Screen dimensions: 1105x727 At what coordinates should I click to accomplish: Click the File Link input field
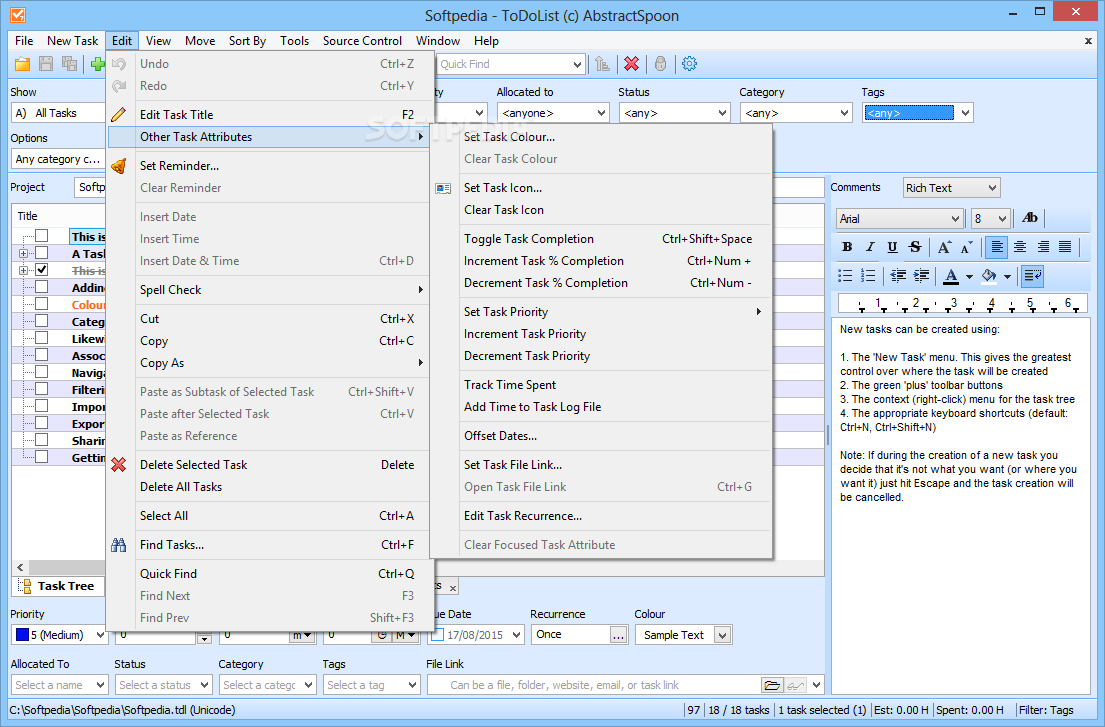(x=593, y=685)
